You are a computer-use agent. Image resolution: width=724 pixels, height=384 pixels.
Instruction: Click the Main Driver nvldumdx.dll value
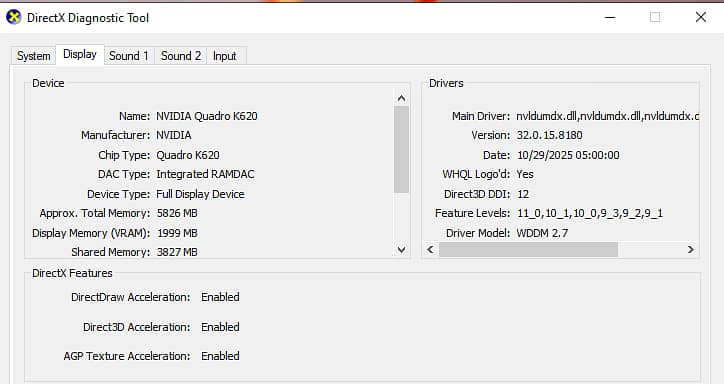608,116
